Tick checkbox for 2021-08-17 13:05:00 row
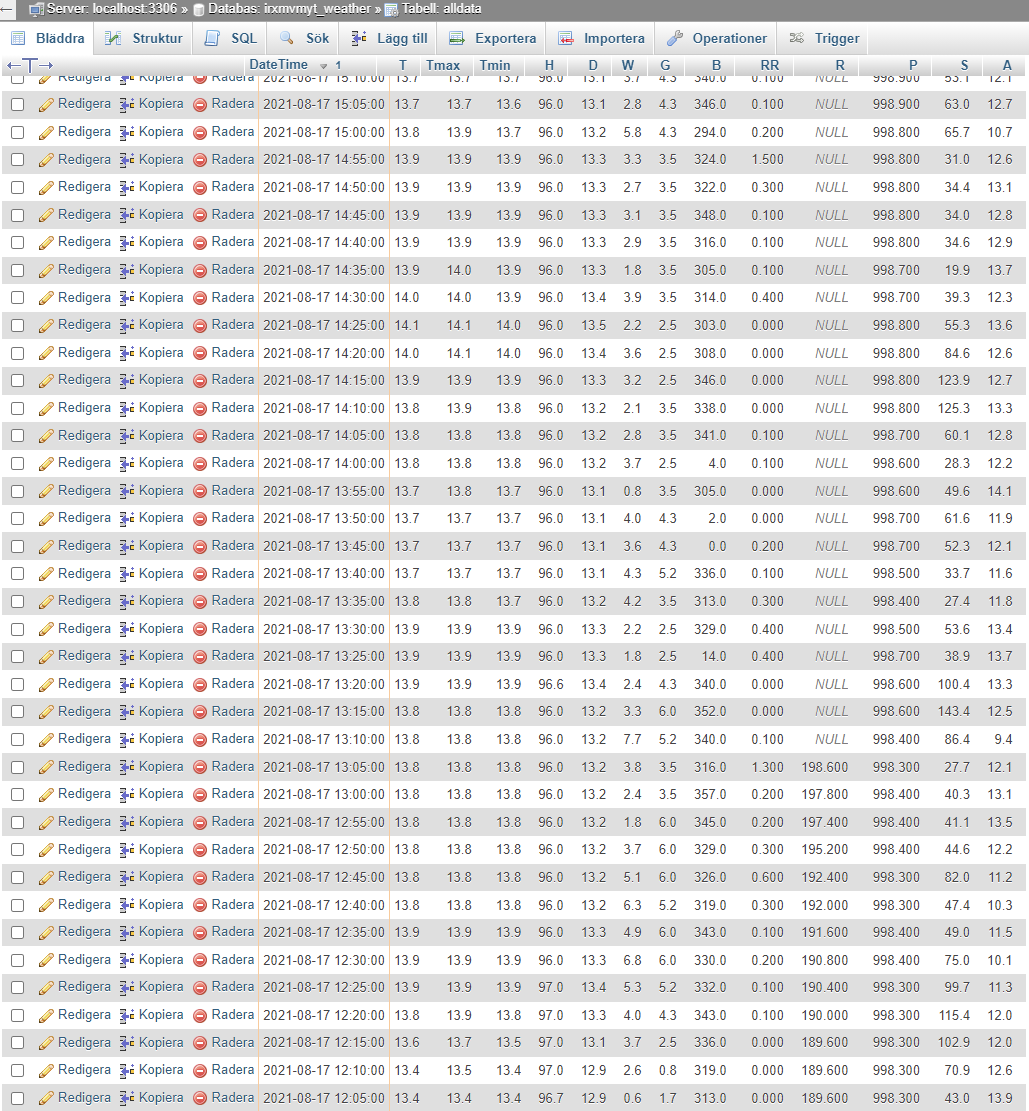This screenshot has width=1029, height=1111. [x=18, y=768]
